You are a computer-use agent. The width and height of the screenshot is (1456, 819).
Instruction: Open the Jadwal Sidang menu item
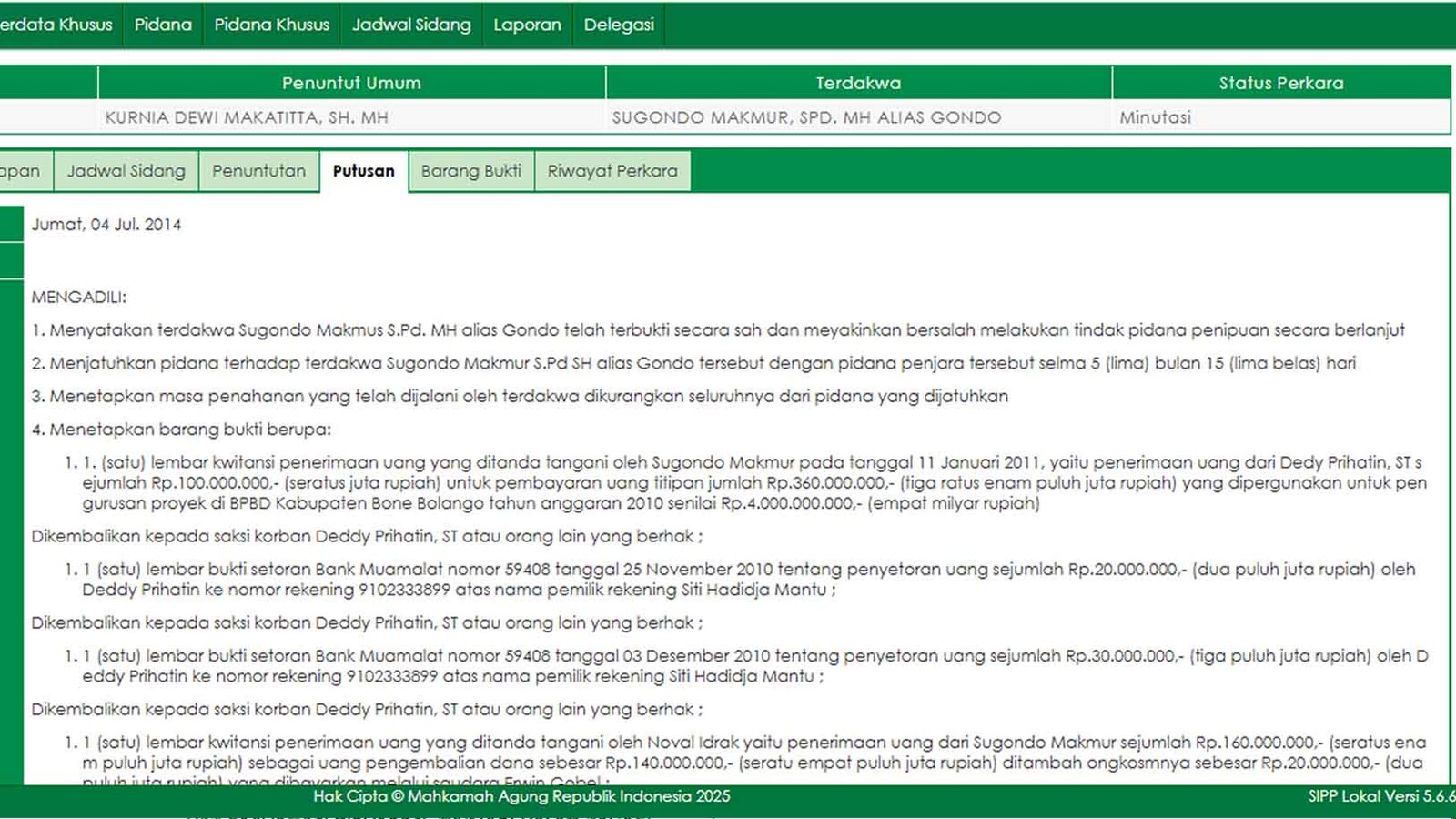(x=411, y=25)
